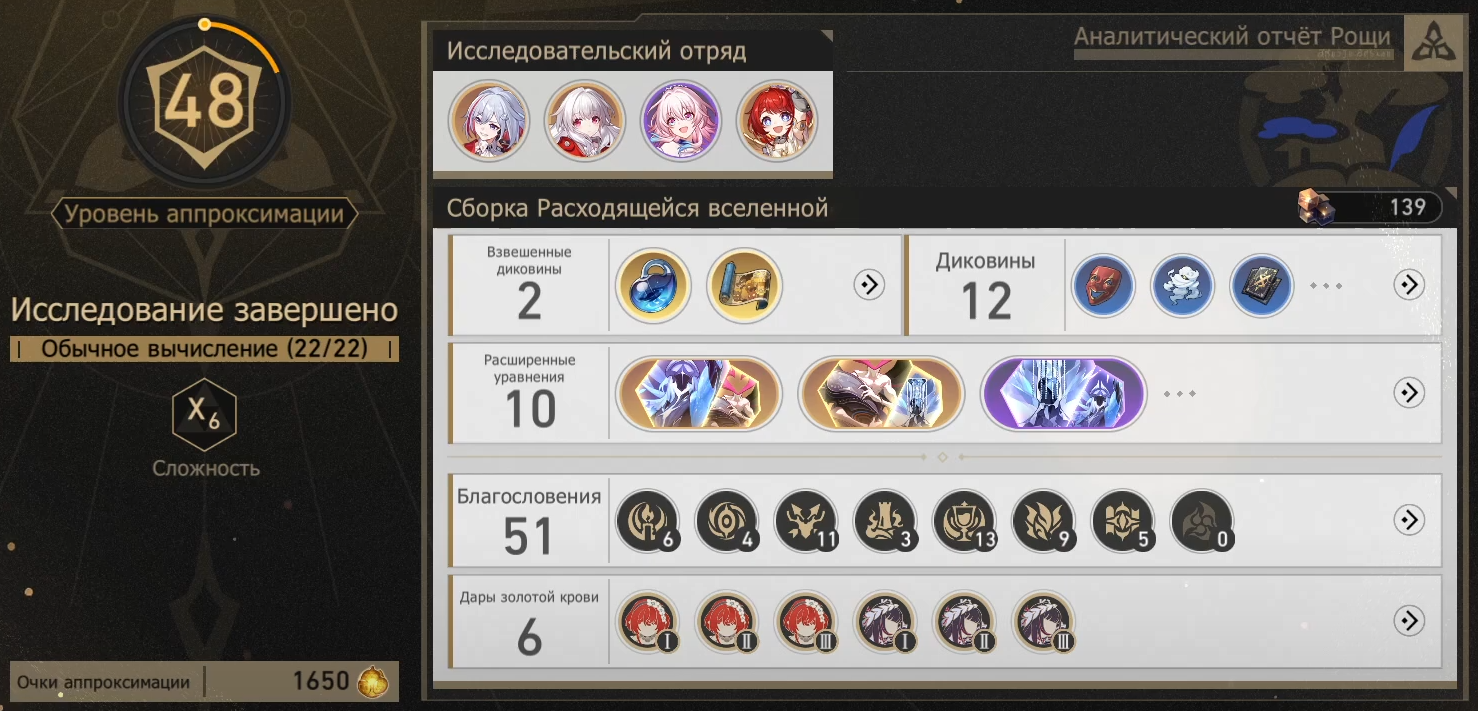The height and width of the screenshot is (711, 1478).
Task: Expand the Благословения details arrow
Action: pos(1409,520)
